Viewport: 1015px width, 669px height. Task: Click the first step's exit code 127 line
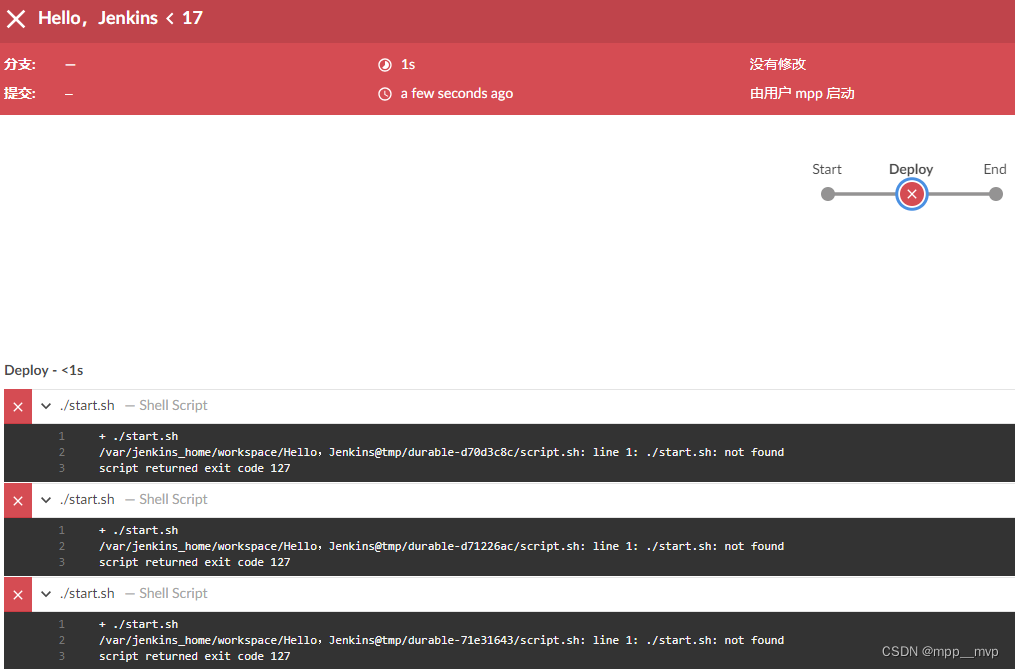pyautogui.click(x=194, y=468)
